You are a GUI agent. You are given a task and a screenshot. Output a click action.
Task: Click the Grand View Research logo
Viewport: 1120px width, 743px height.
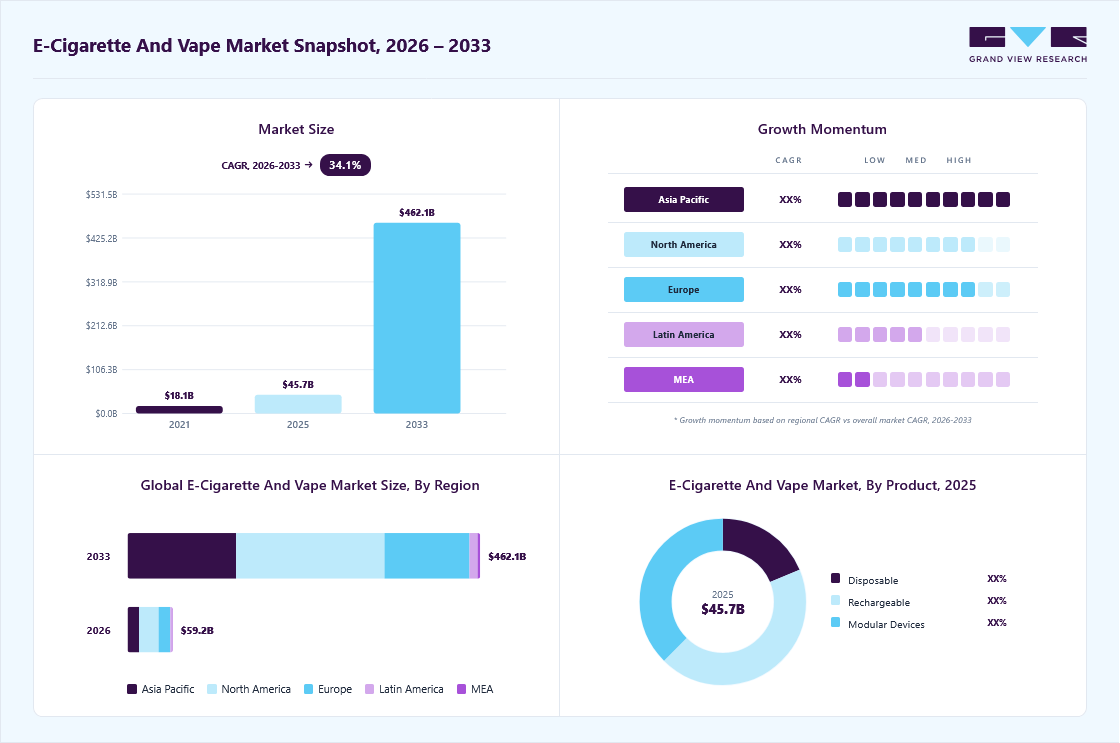tap(1028, 45)
